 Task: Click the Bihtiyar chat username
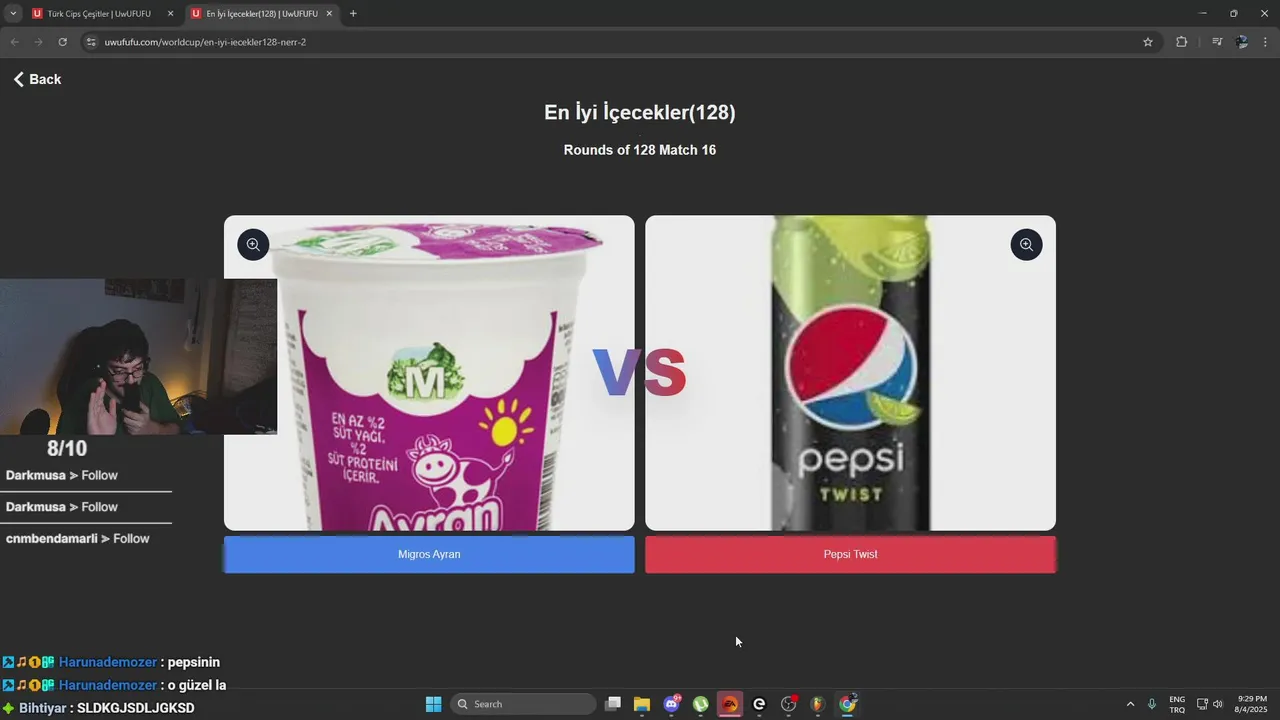coord(42,708)
